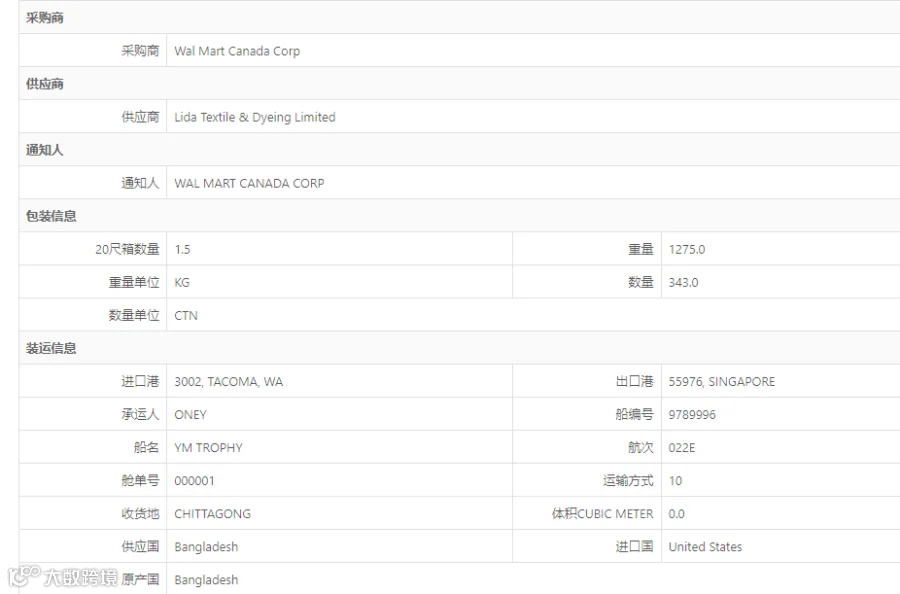The height and width of the screenshot is (594, 900).
Task: Click supplier Lida Textile & Dyeing Limited
Action: click(255, 117)
